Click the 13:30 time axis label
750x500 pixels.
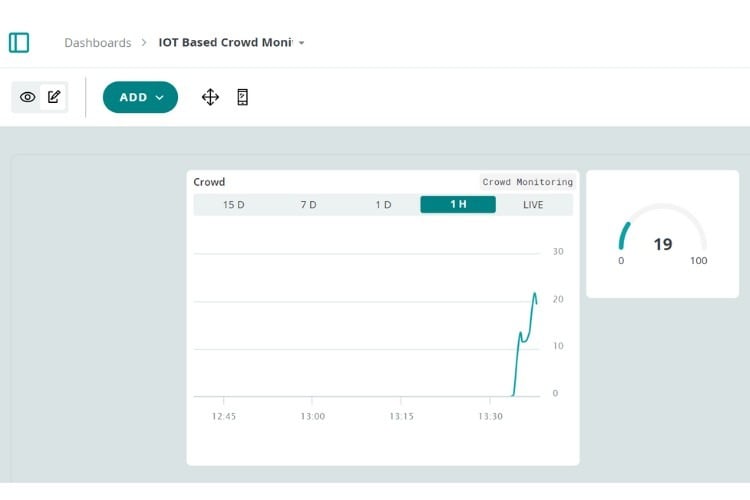click(490, 416)
